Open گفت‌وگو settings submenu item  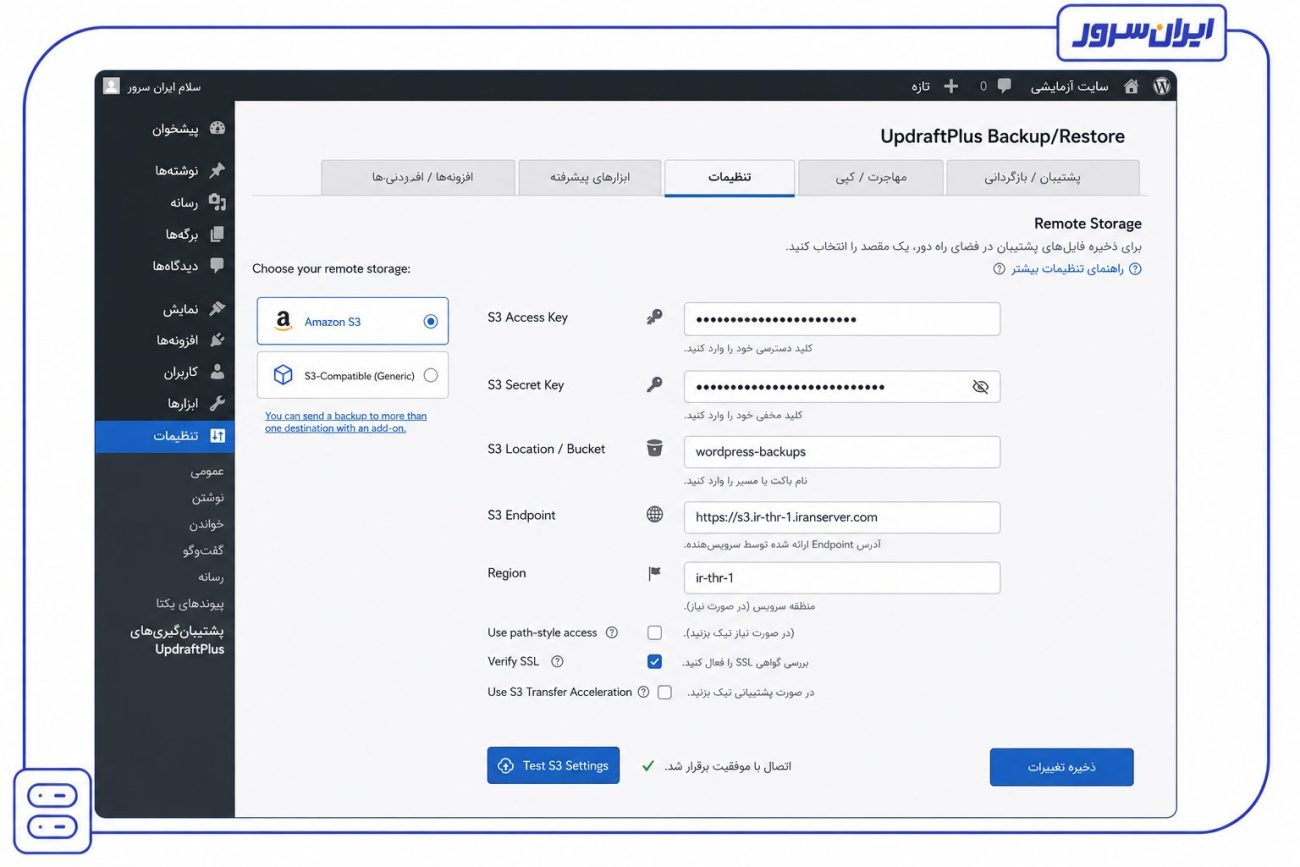pos(204,550)
